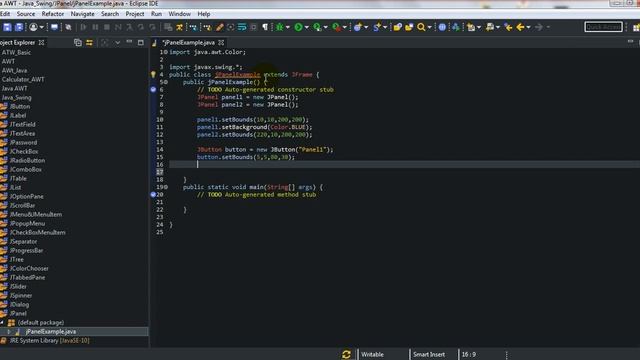Open the Search menu

pos(110,14)
